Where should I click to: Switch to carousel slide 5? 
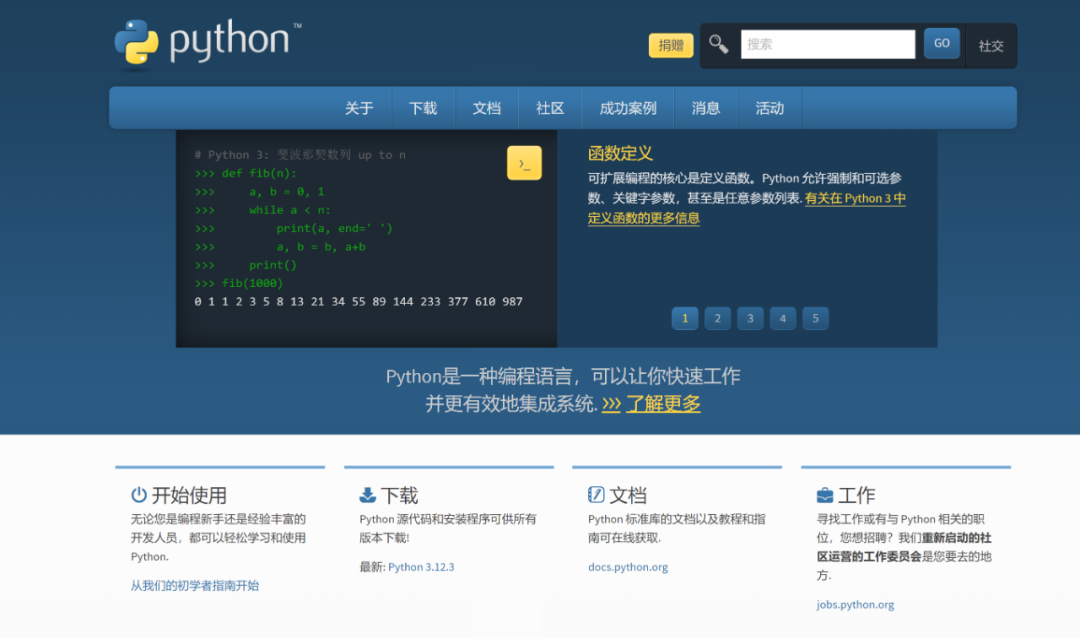(x=816, y=318)
